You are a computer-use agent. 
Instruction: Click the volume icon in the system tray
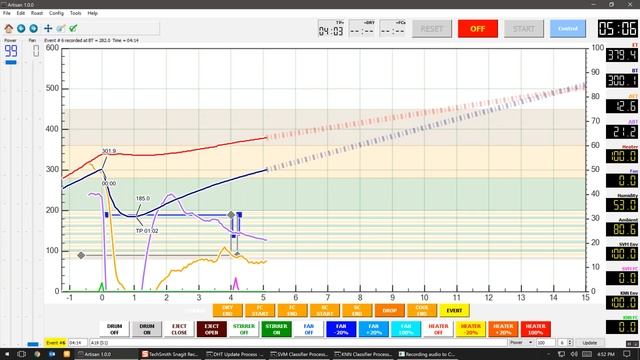574,354
